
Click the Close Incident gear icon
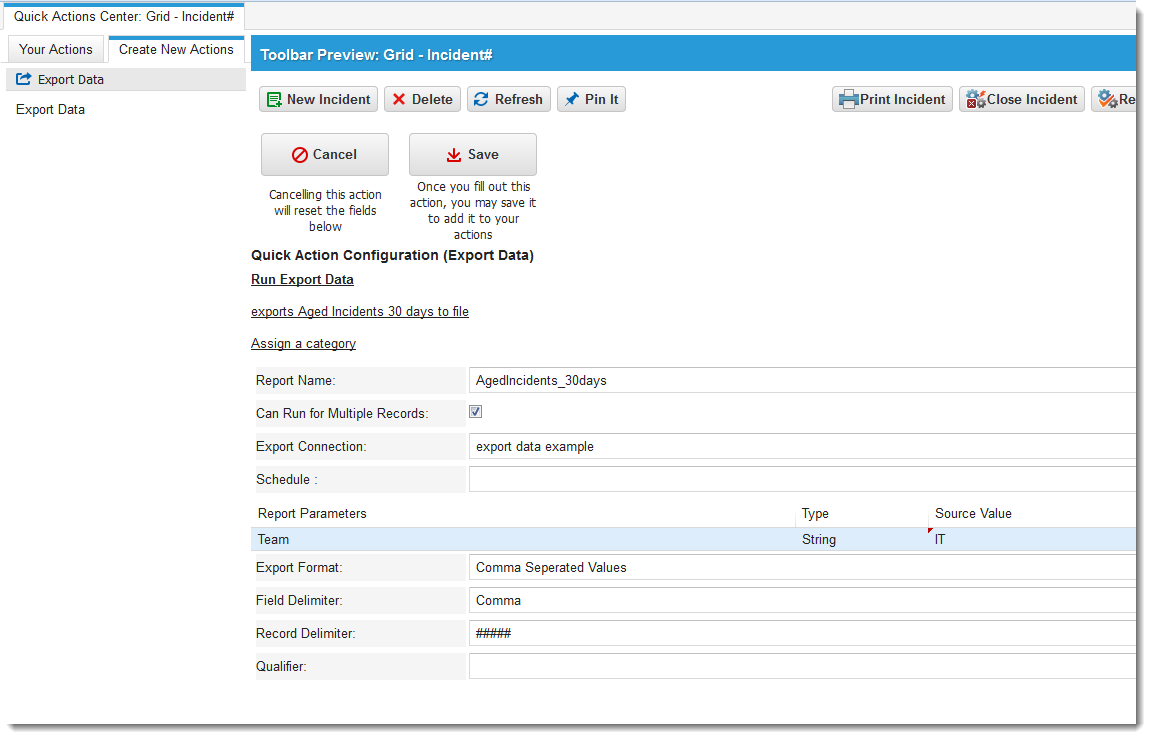pyautogui.click(x=975, y=100)
